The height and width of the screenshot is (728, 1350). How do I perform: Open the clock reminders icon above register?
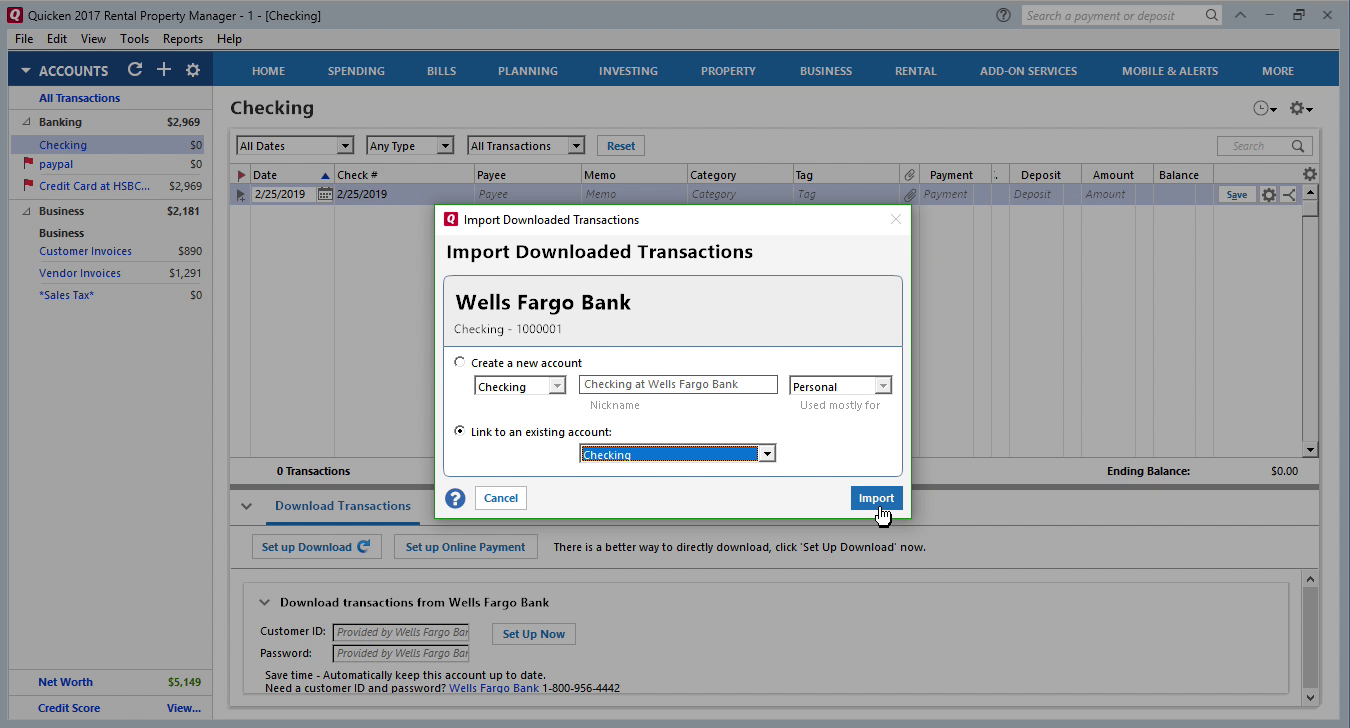point(1264,108)
